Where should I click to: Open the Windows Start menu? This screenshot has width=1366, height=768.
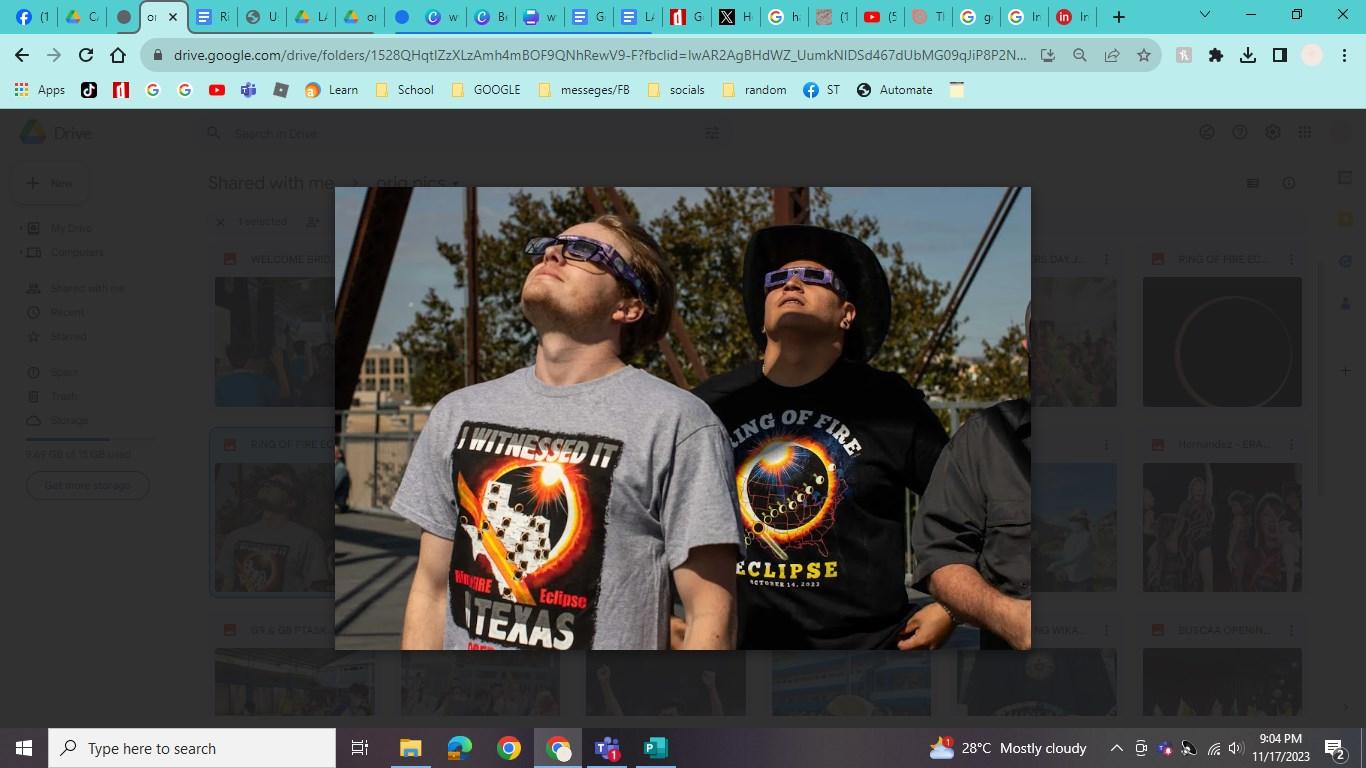(x=24, y=748)
